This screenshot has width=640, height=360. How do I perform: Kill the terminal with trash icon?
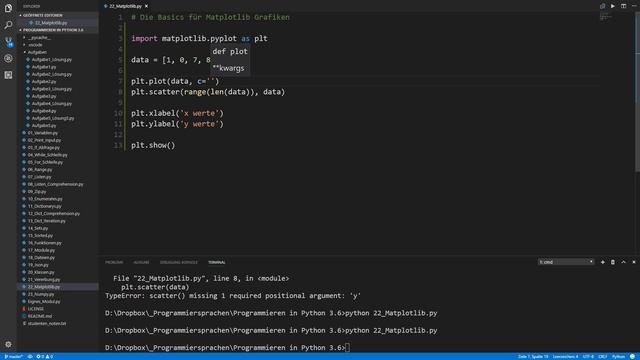613,262
